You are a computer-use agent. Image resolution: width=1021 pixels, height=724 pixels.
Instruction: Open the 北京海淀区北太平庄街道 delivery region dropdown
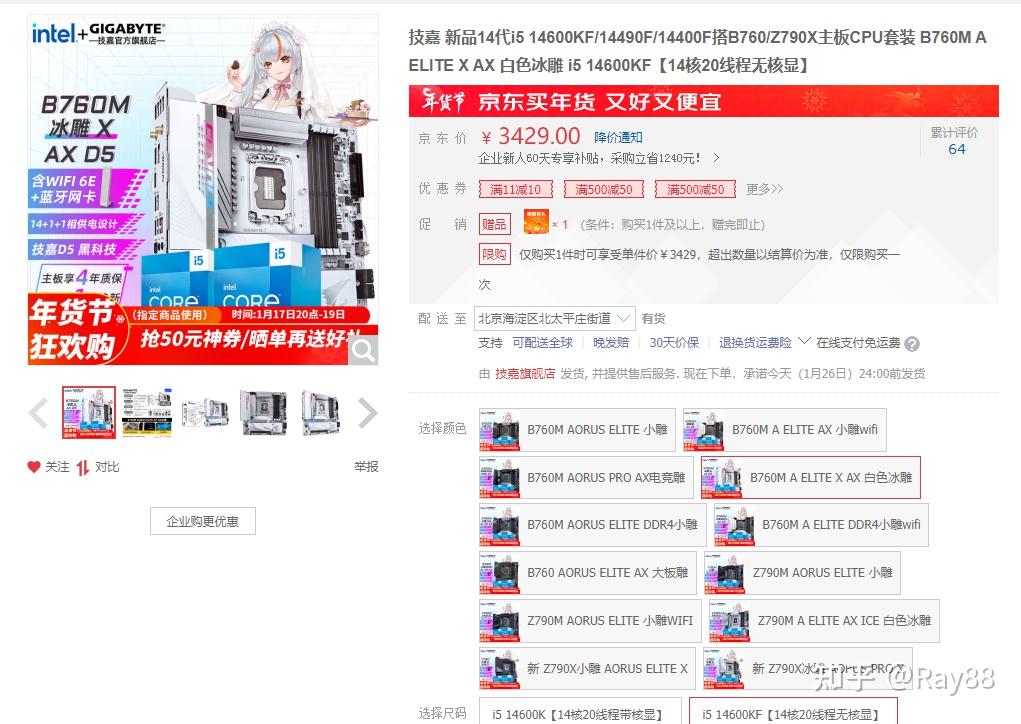554,317
